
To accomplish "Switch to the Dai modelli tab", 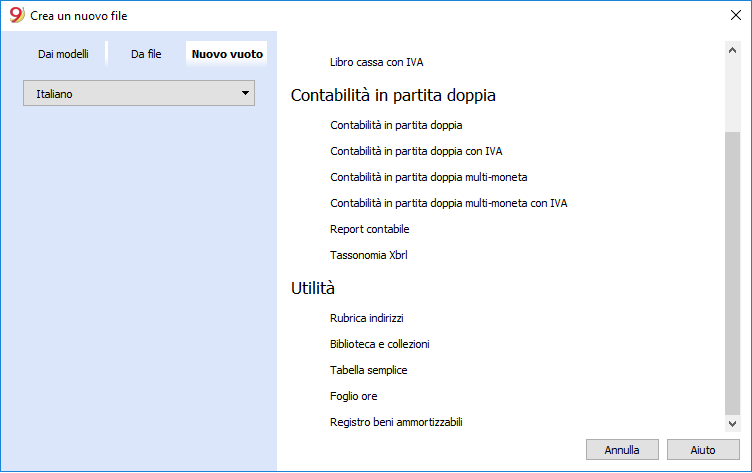I will (x=63, y=54).
